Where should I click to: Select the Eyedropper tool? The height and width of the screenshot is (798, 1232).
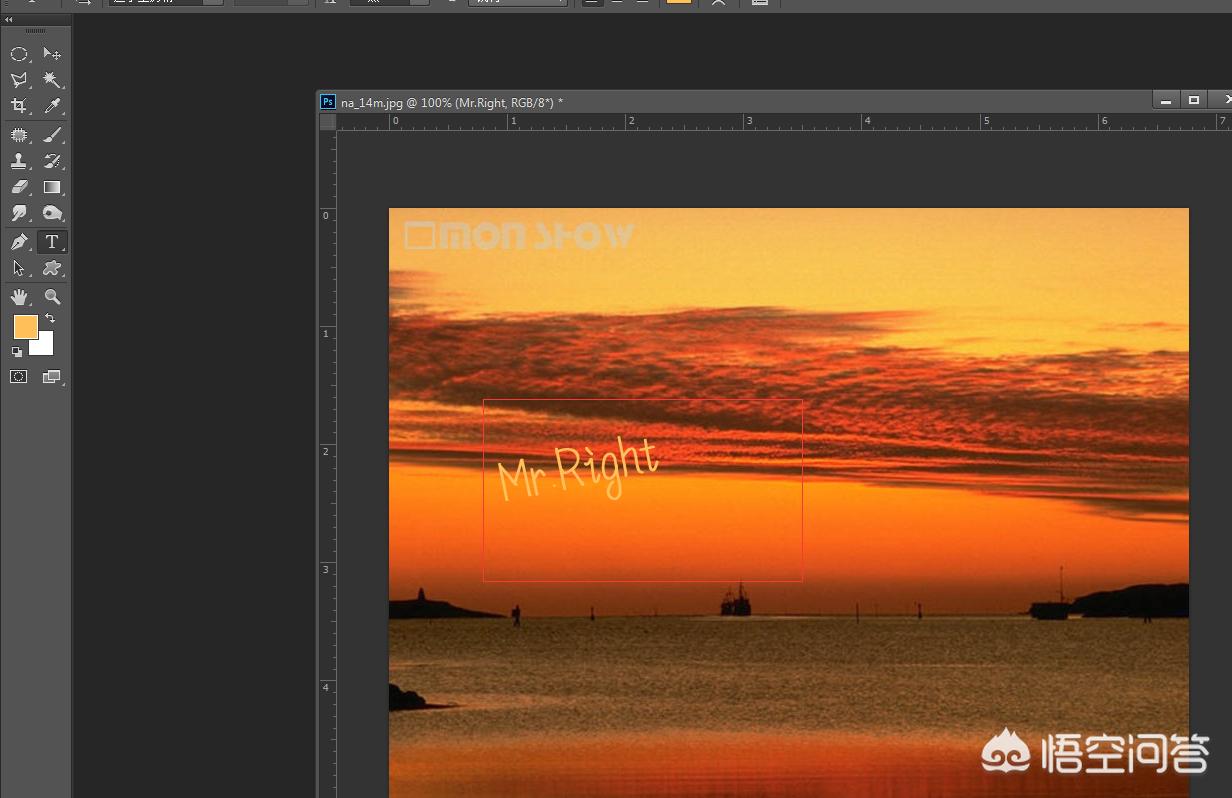(52, 106)
